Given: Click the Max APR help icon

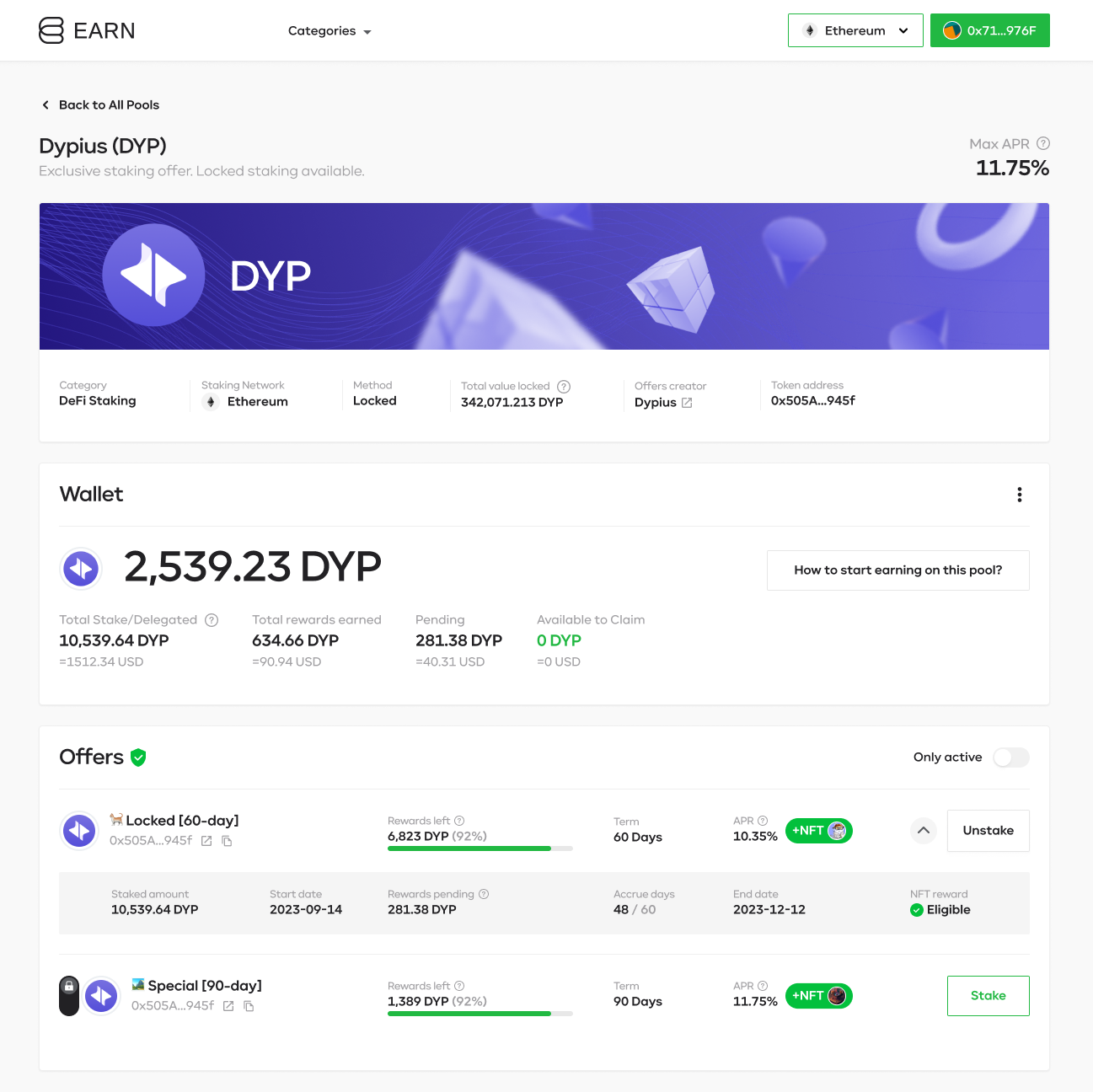Looking at the screenshot, I should point(1043,143).
